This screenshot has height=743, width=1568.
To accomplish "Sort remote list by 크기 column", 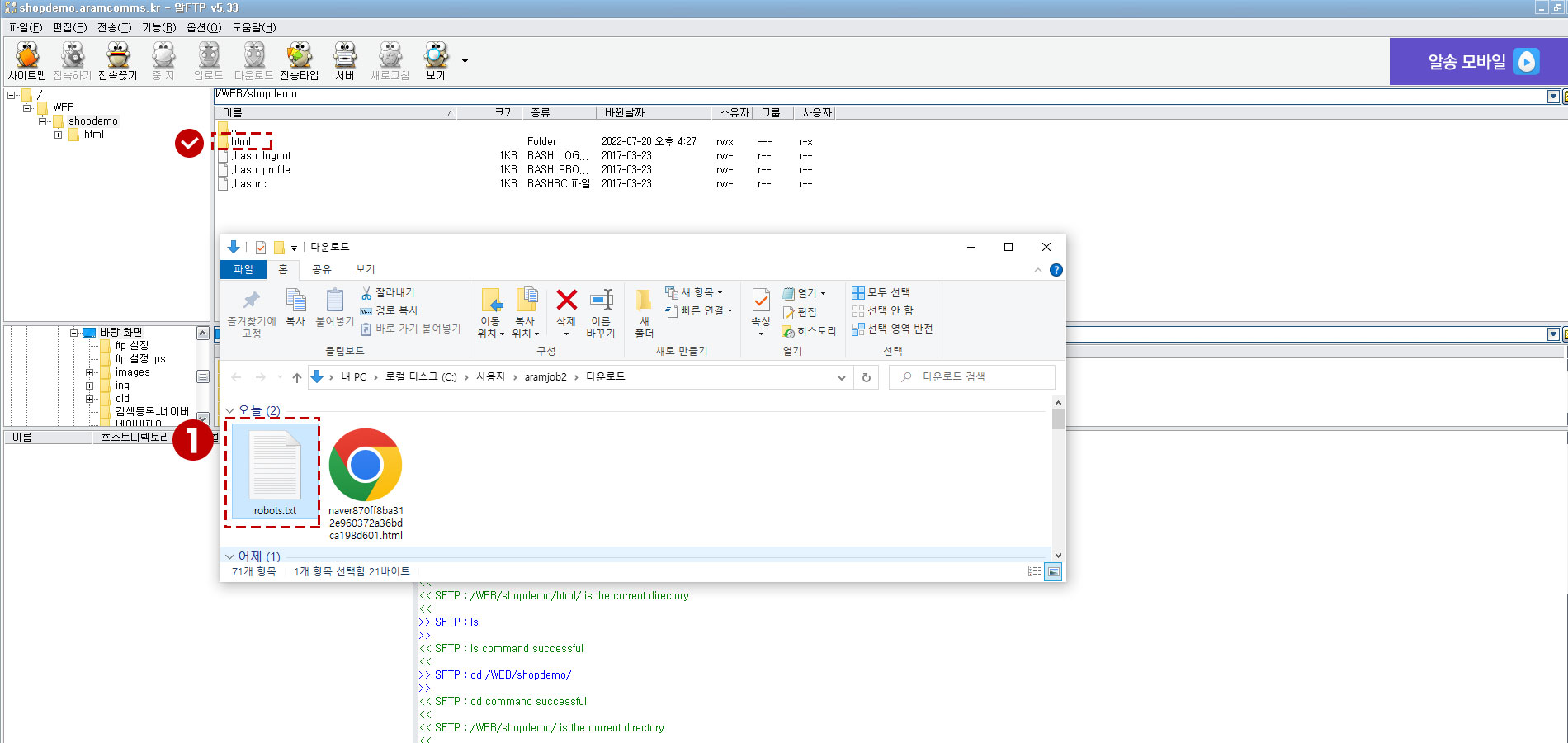I will 489,113.
